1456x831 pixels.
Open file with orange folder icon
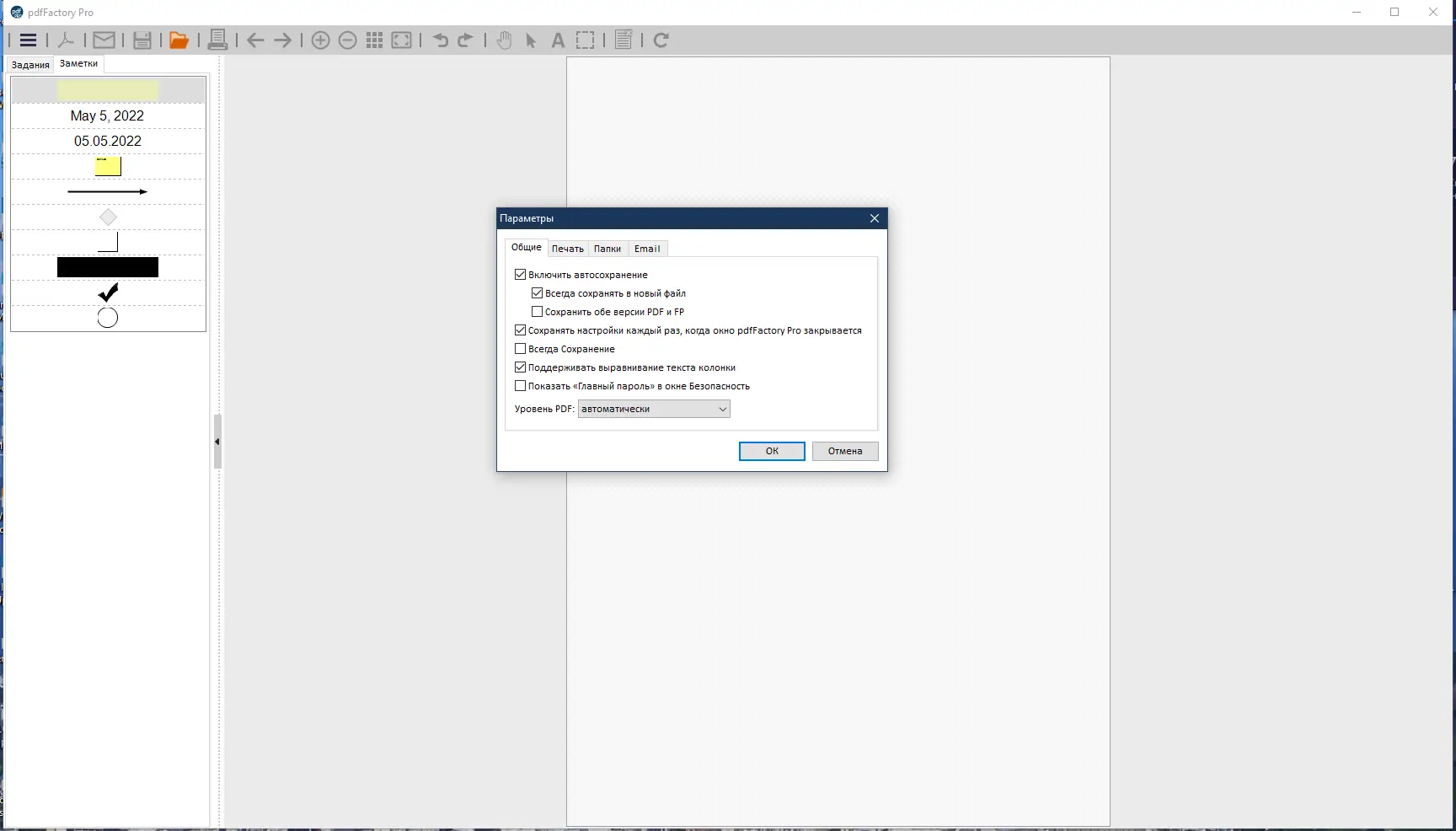179,40
